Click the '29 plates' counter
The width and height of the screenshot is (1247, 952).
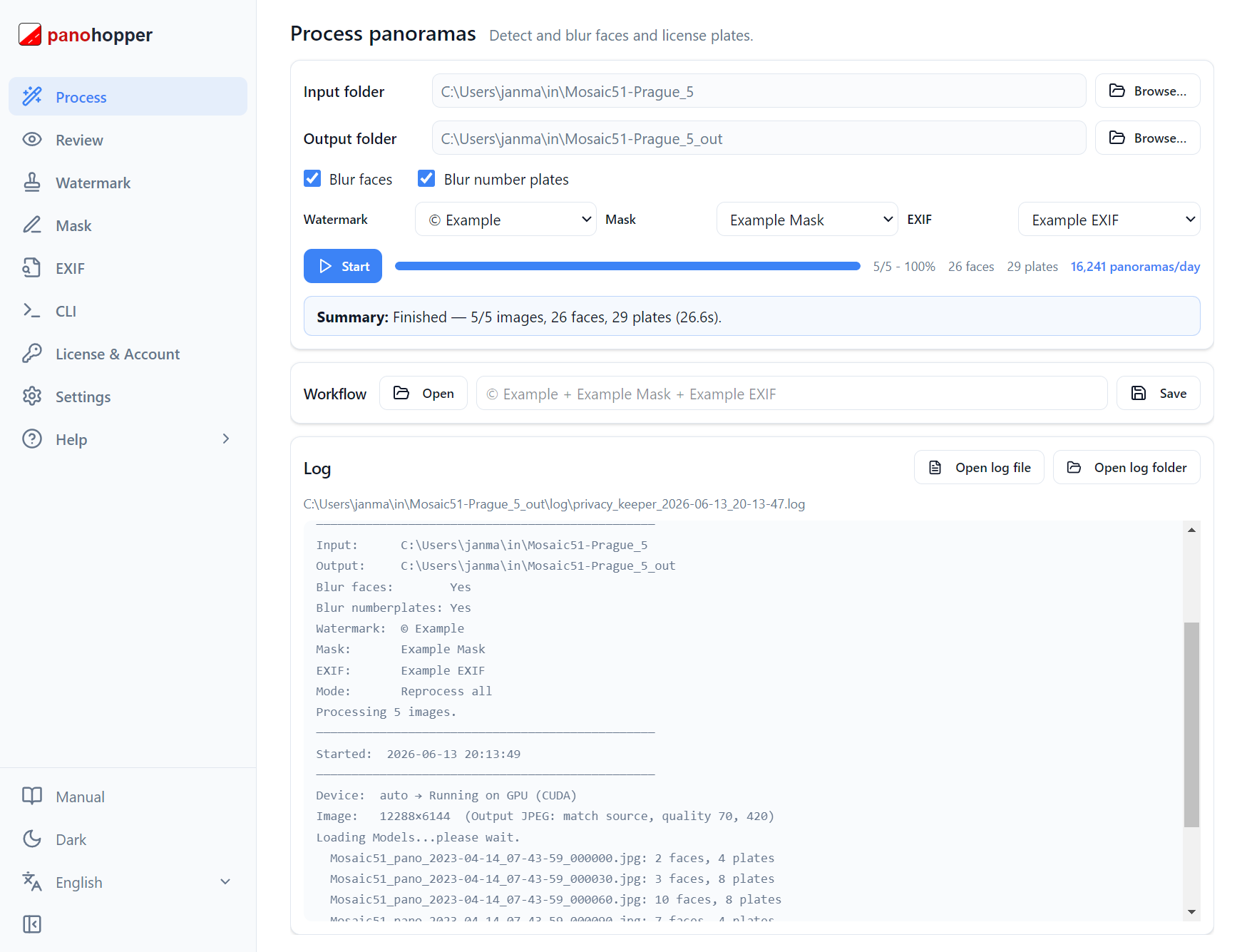click(x=1032, y=266)
